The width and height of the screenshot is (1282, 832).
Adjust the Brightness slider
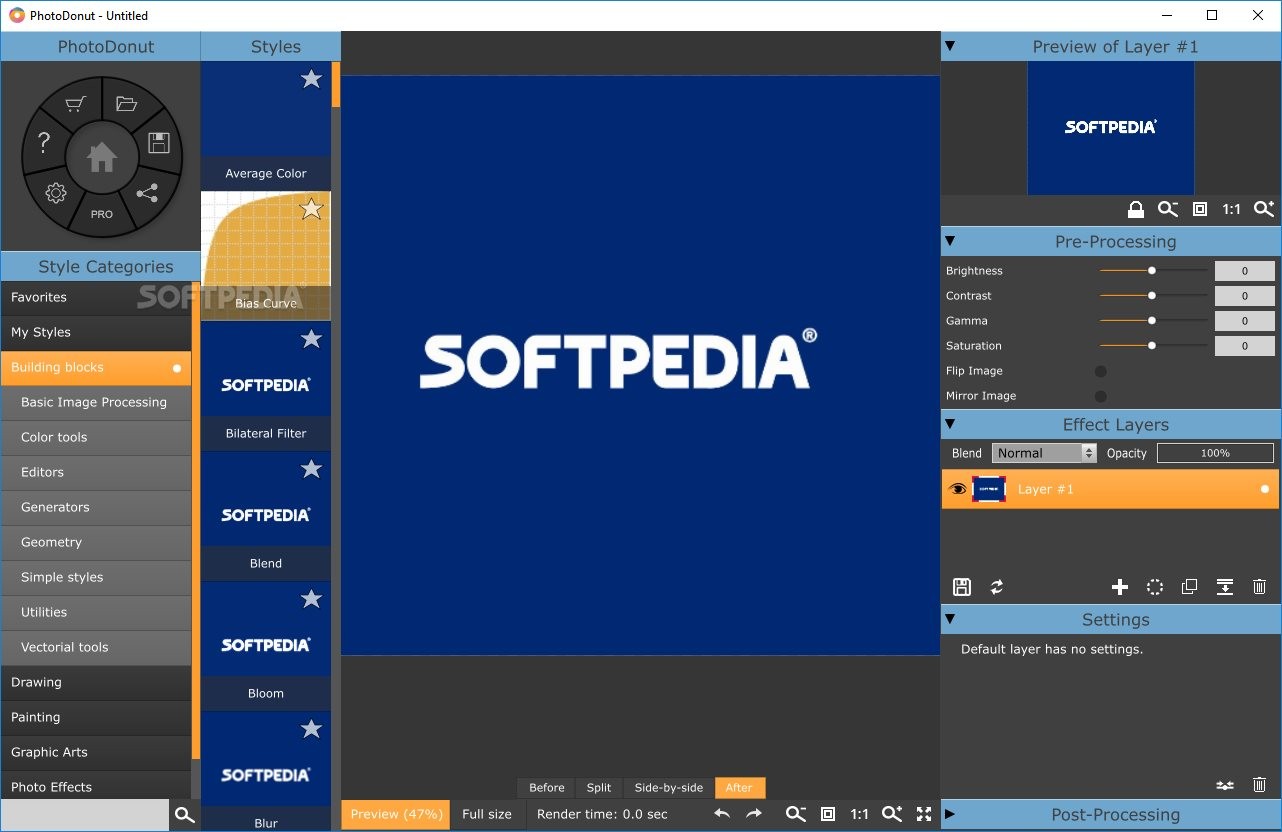click(1152, 271)
